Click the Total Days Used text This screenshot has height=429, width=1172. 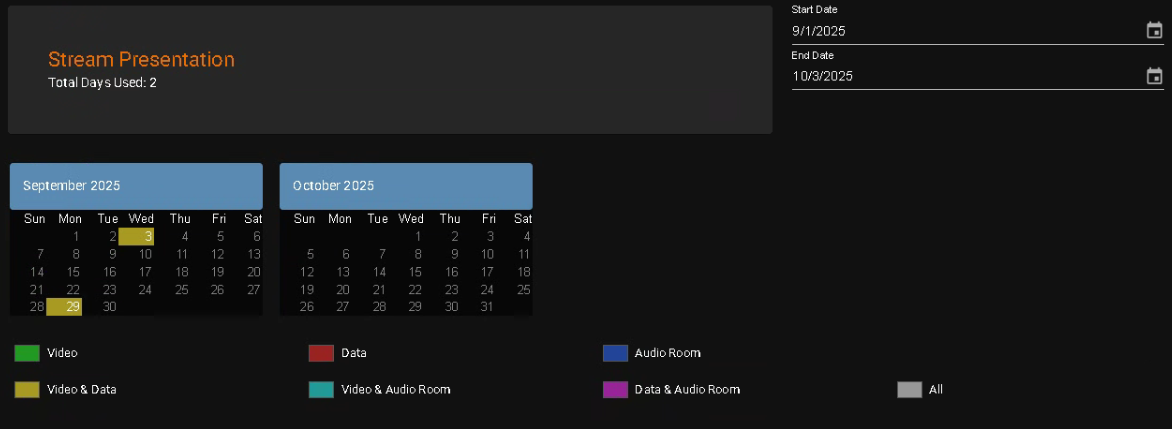point(102,83)
